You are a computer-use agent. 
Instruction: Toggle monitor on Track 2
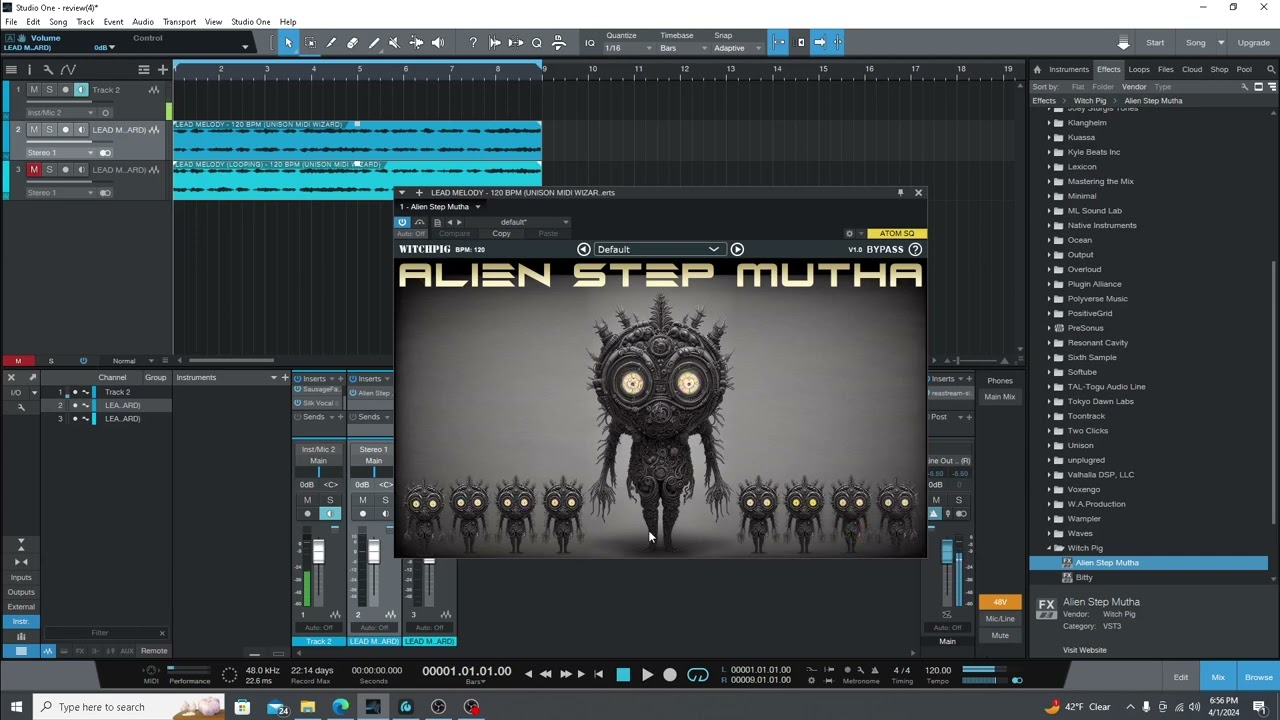pos(81,90)
